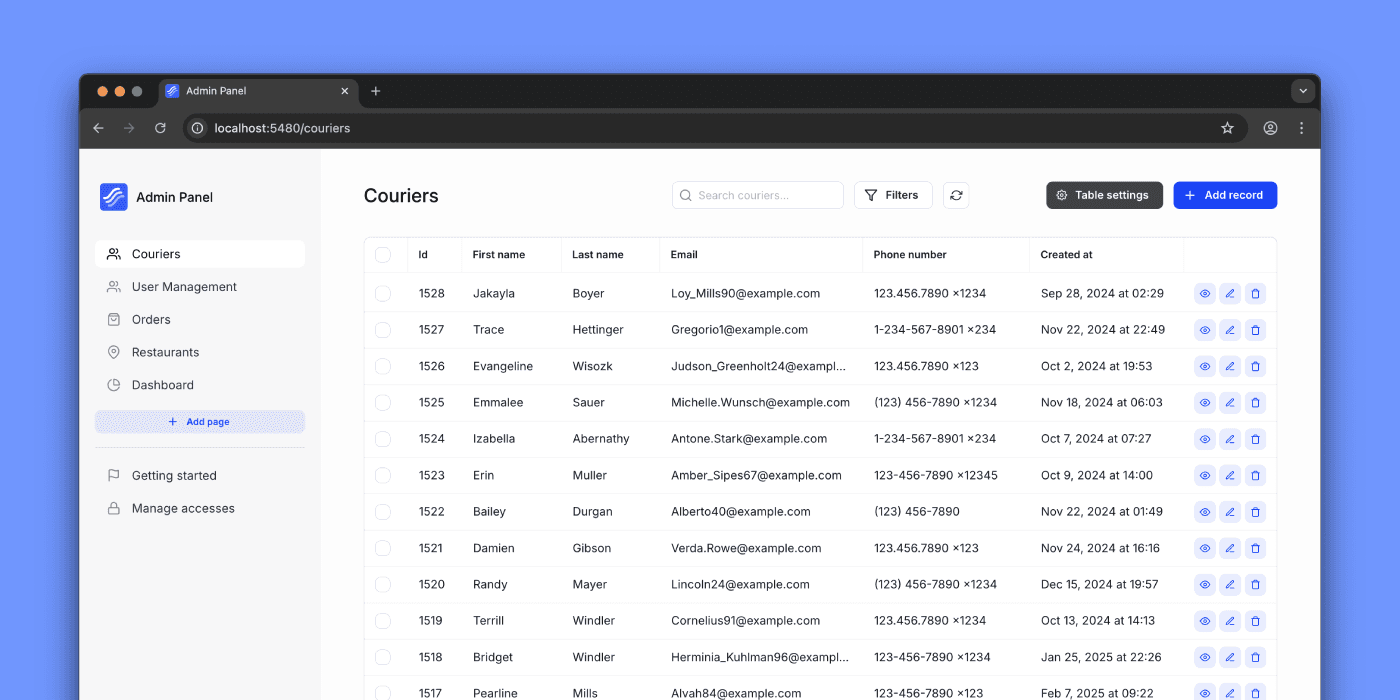
Task: Open Table settings
Action: click(1104, 195)
